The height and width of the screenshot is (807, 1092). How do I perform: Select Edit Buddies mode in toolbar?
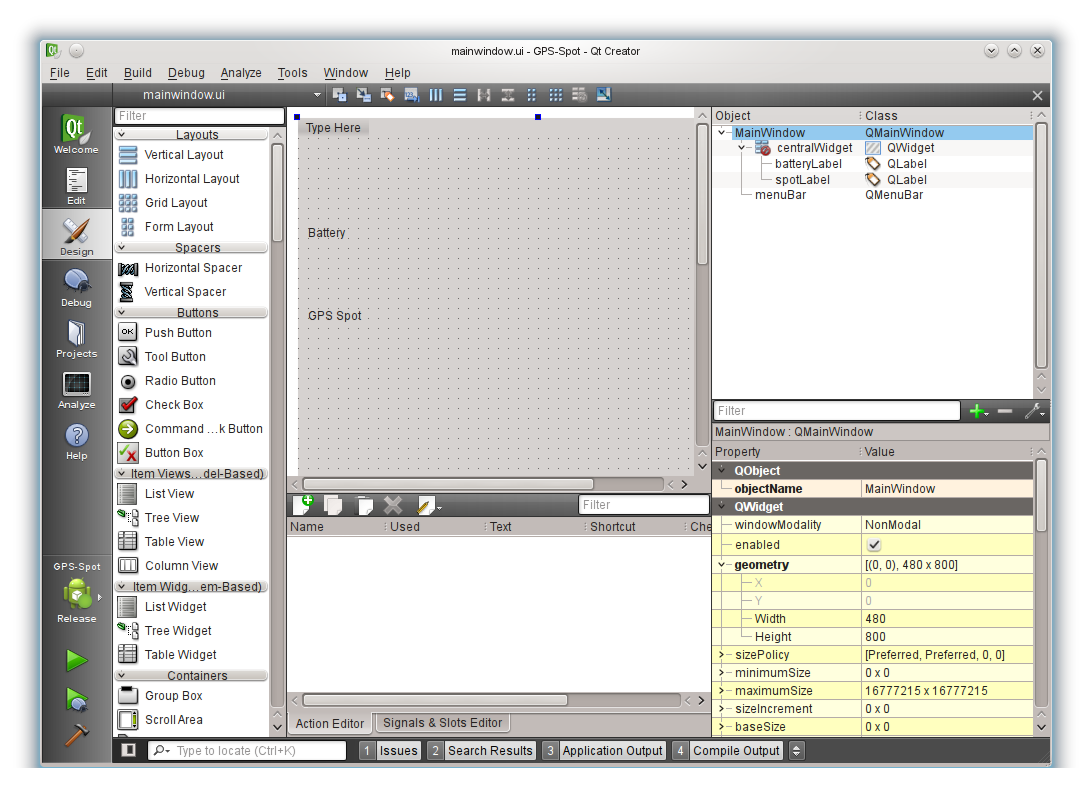click(387, 95)
